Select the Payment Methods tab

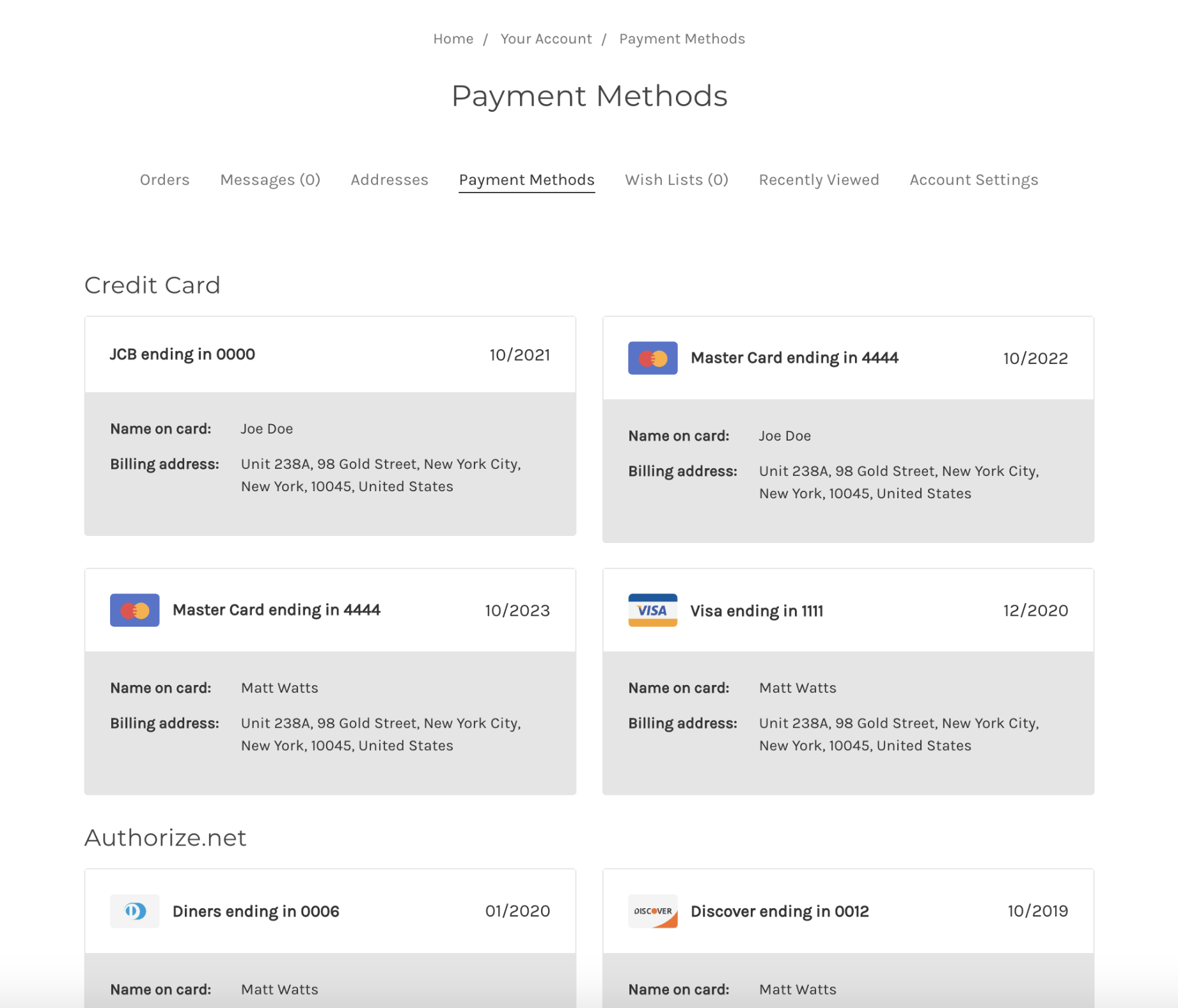[x=527, y=180]
